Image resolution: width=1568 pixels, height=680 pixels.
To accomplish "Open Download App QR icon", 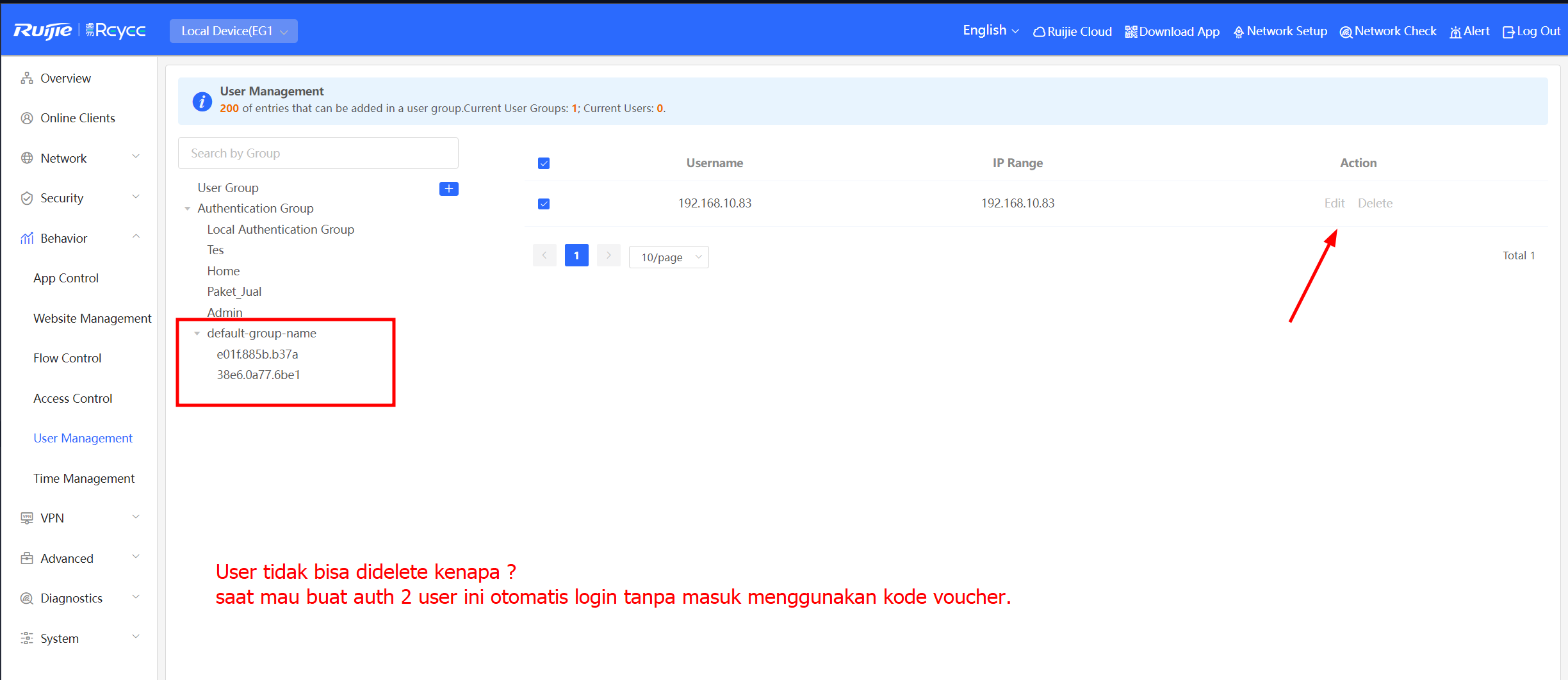I will pyautogui.click(x=1131, y=32).
